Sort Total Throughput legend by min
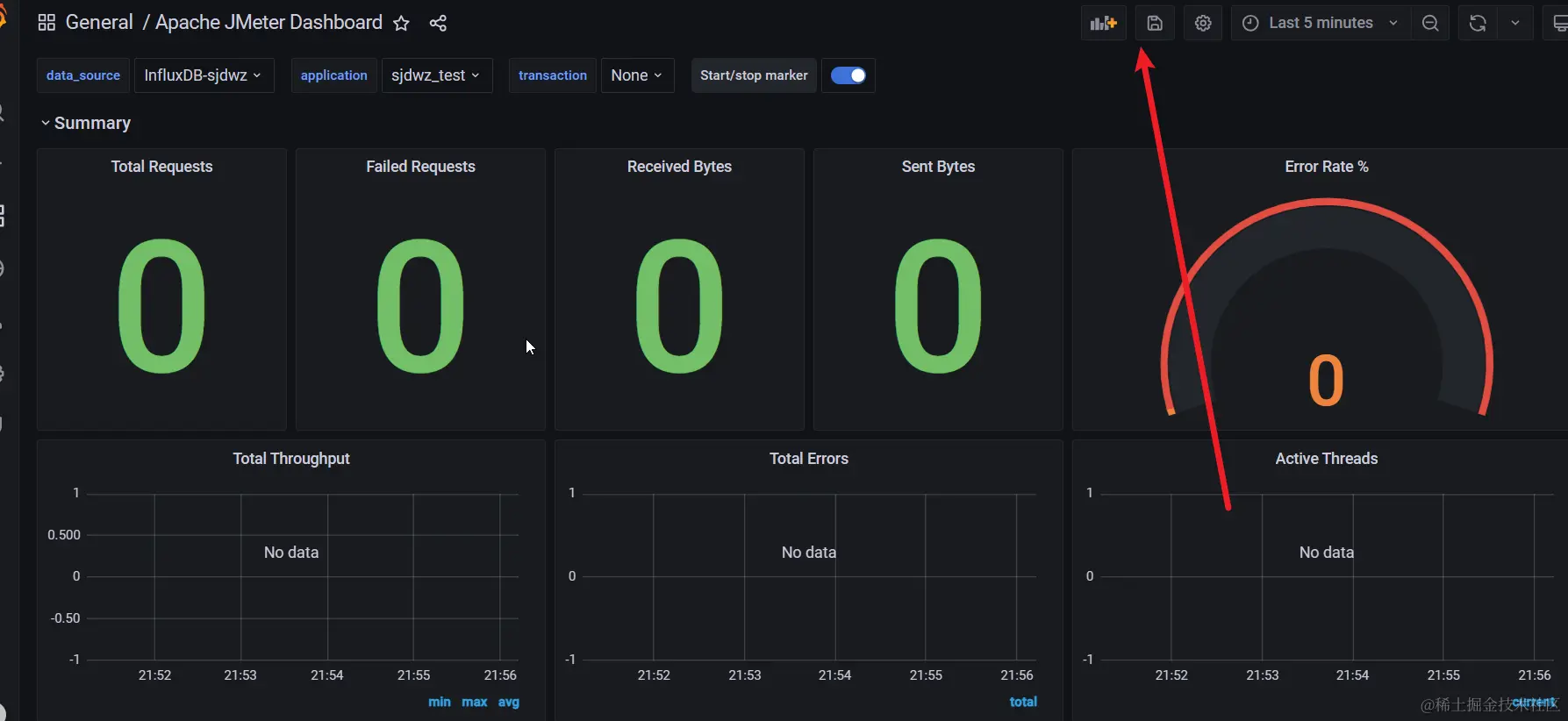The image size is (1568, 721). 440,702
